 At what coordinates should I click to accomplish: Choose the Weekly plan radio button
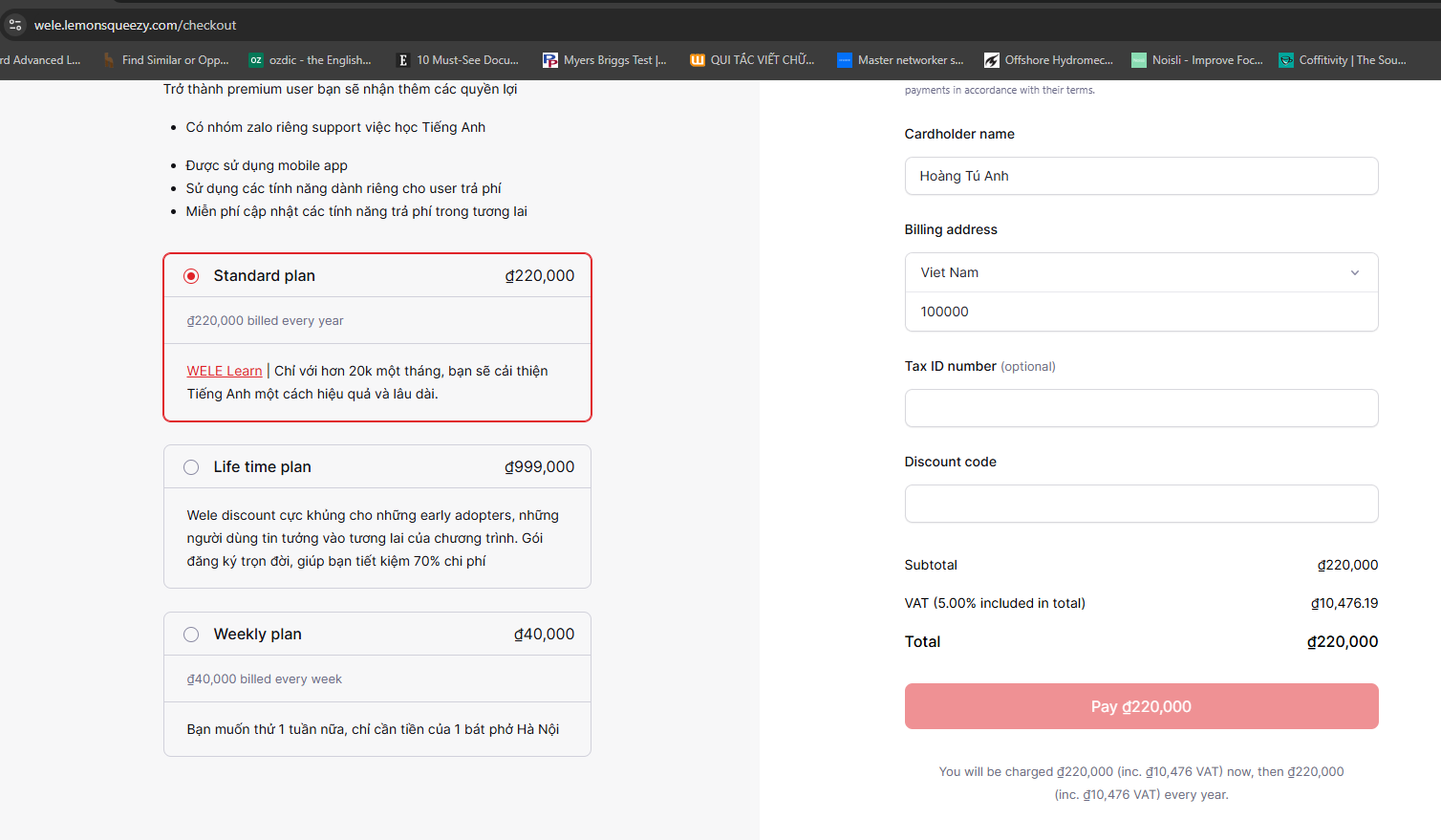(191, 635)
